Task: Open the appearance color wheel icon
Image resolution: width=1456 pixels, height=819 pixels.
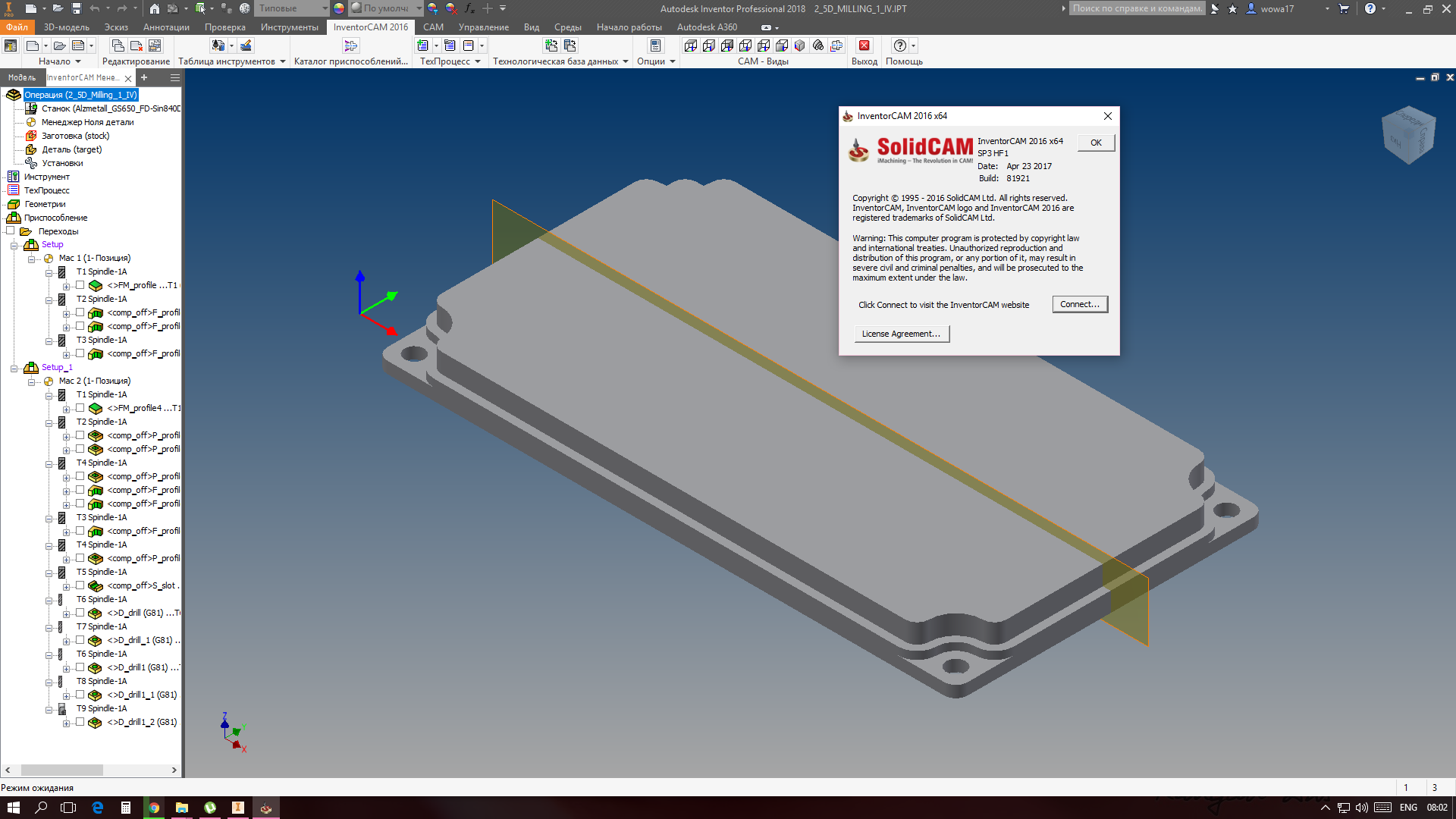Action: click(x=339, y=8)
